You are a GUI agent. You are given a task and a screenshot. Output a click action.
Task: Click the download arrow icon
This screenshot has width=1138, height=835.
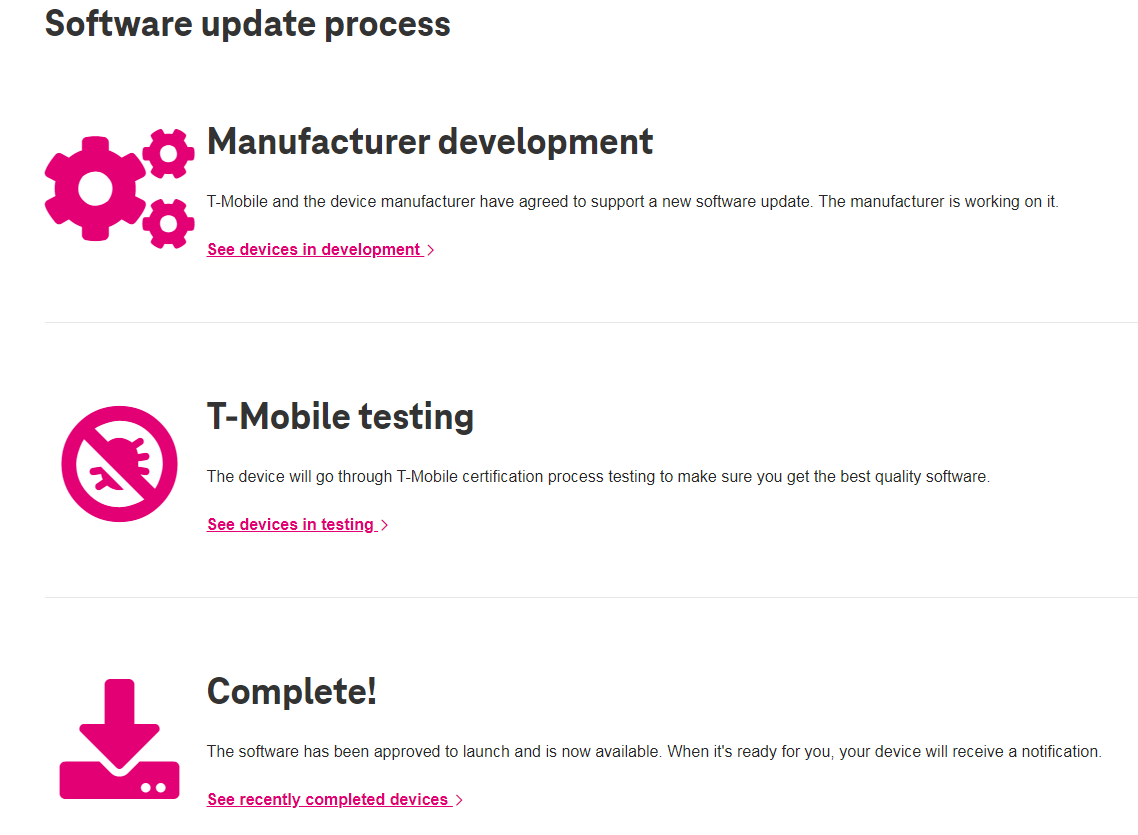point(119,728)
